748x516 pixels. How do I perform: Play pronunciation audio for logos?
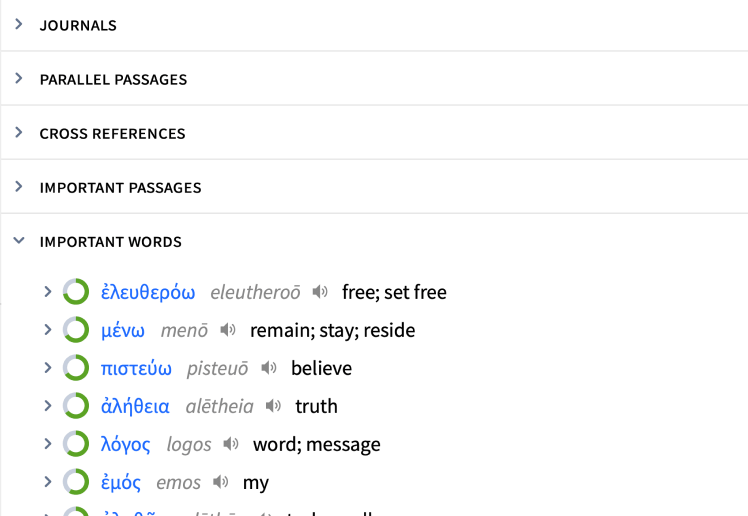point(231,444)
